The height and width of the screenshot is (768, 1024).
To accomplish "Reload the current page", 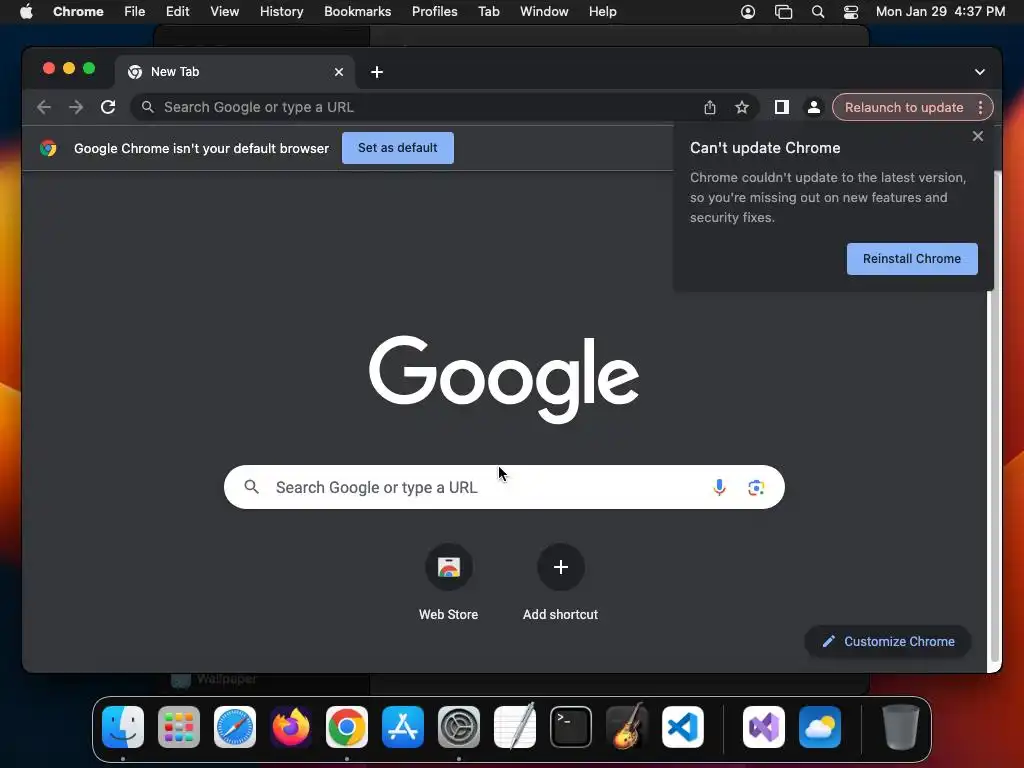I will [x=108, y=107].
